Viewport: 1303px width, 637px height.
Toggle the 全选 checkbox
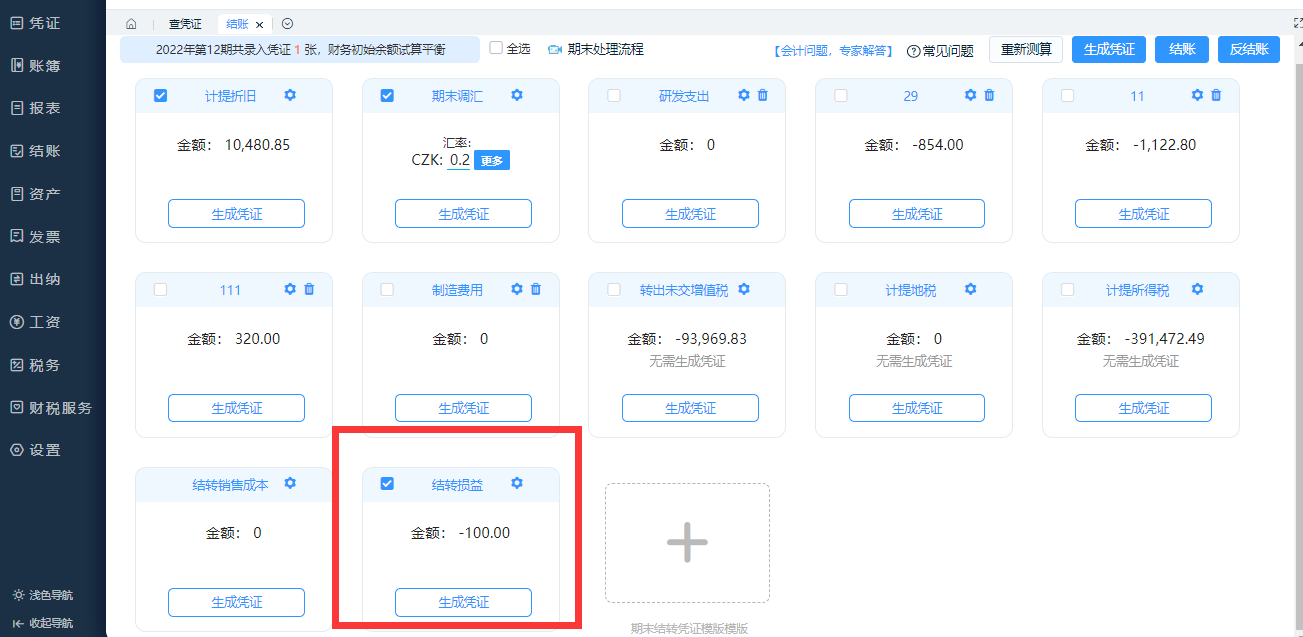tap(496, 48)
